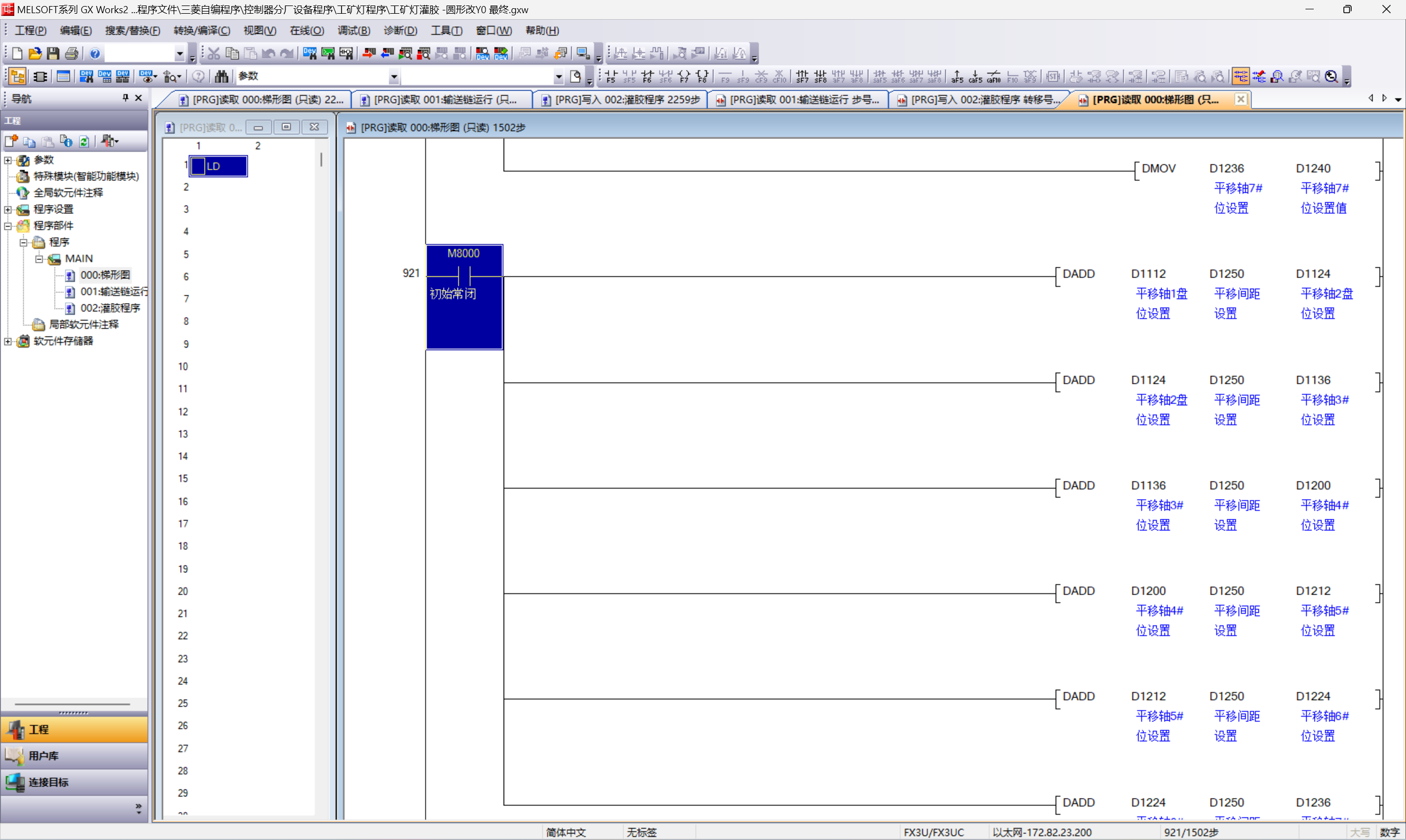The height and width of the screenshot is (840, 1406).
Task: Pin the navigation panel
Action: coord(125,98)
